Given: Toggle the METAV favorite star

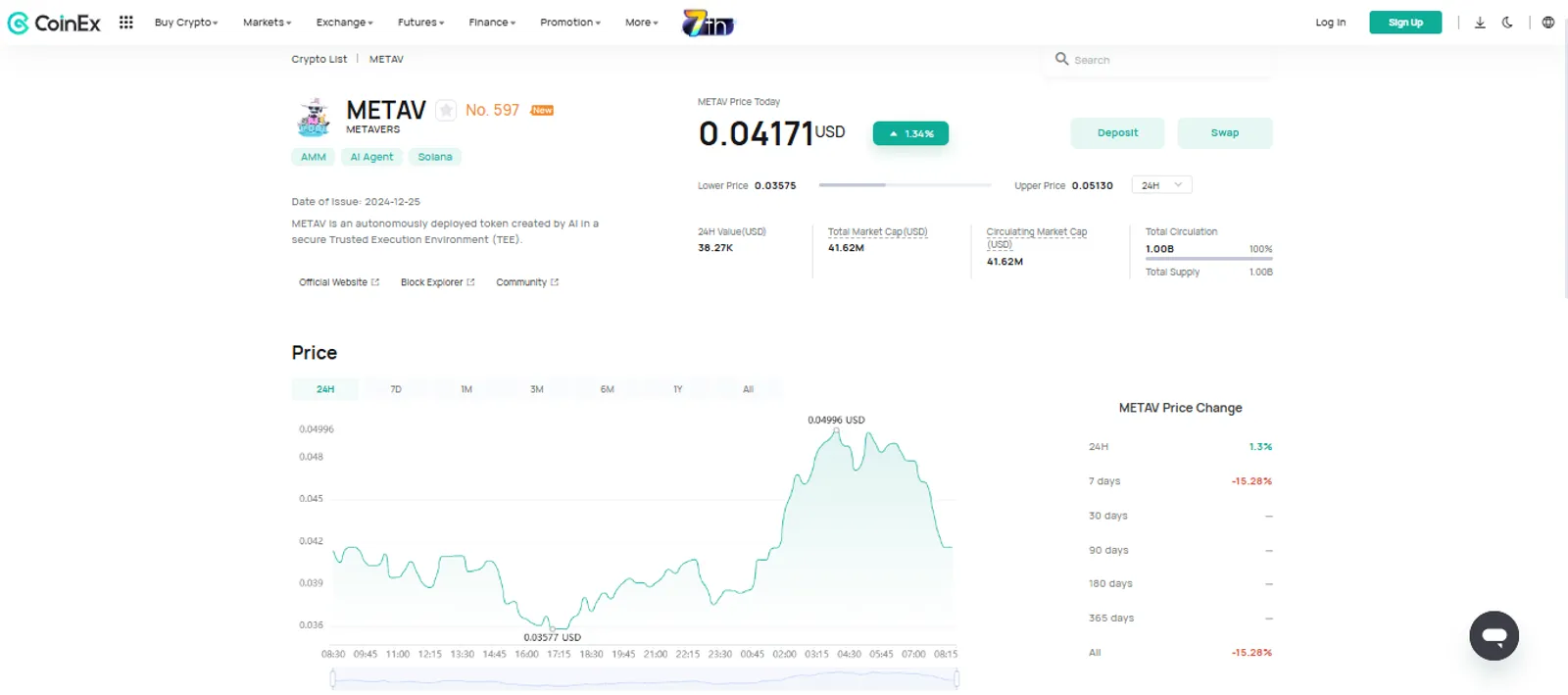Looking at the screenshot, I should 446,110.
